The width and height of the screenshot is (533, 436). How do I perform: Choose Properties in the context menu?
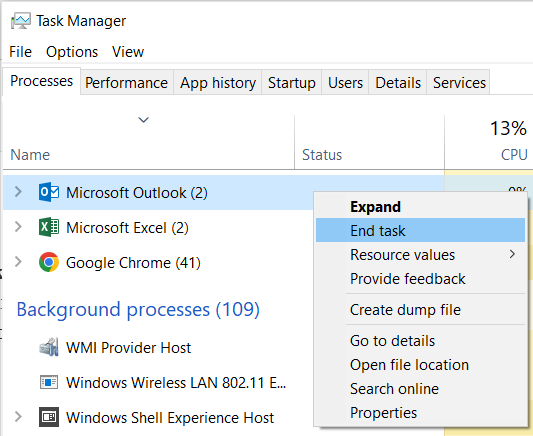[x=420, y=413]
